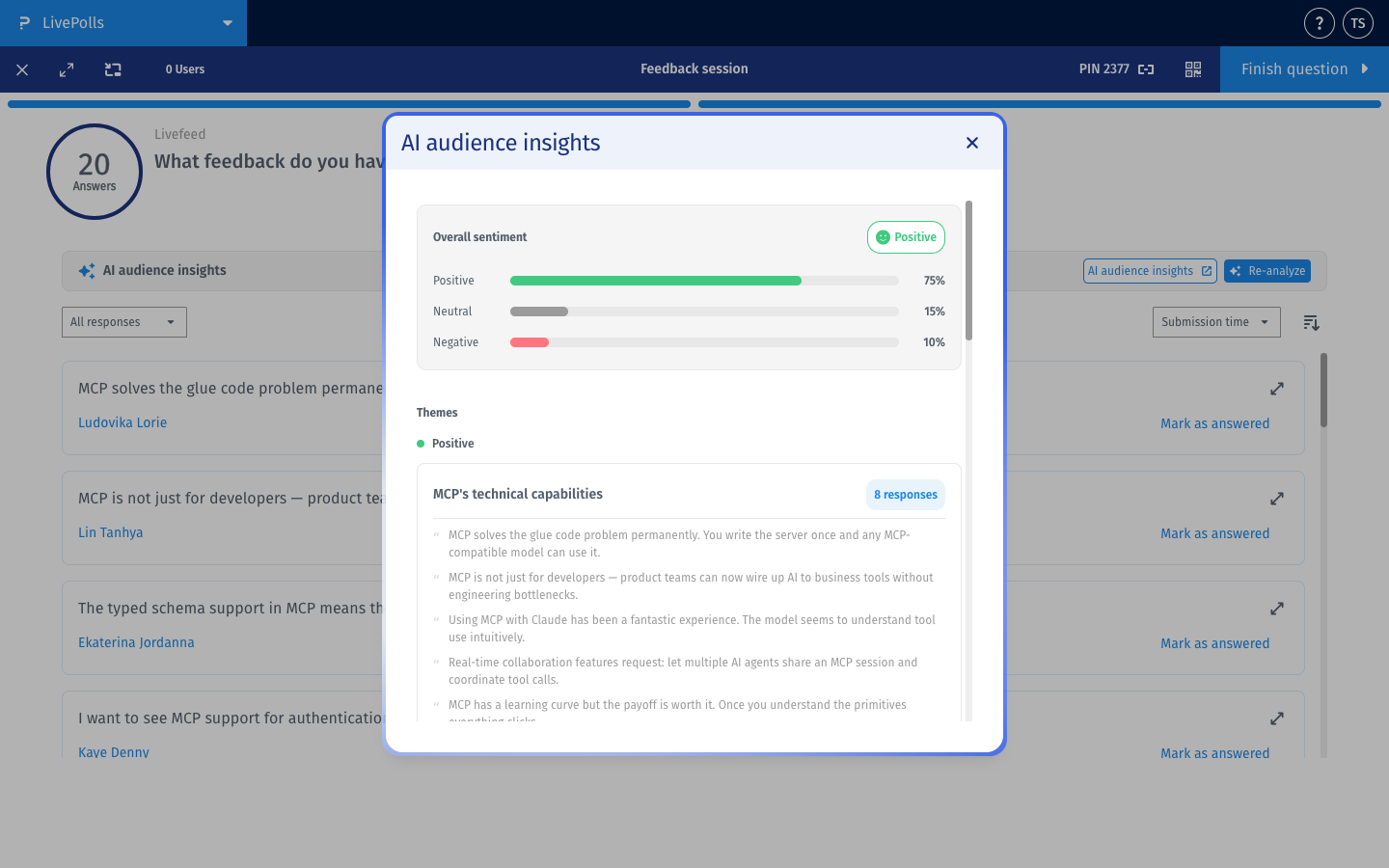The height and width of the screenshot is (868, 1389).
Task: Show the QR code icon
Action: pos(1193,69)
